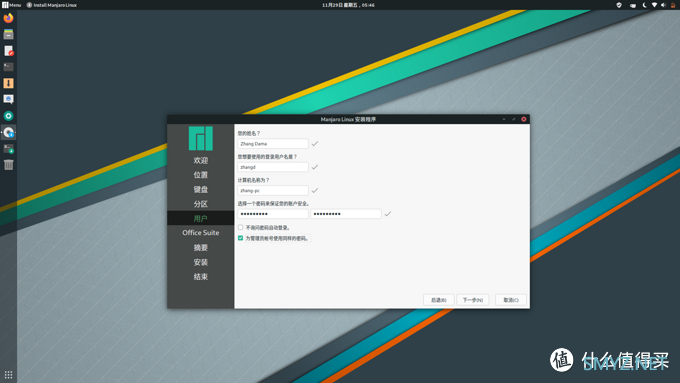Open the Manjaro Menu in top panel

12,5
